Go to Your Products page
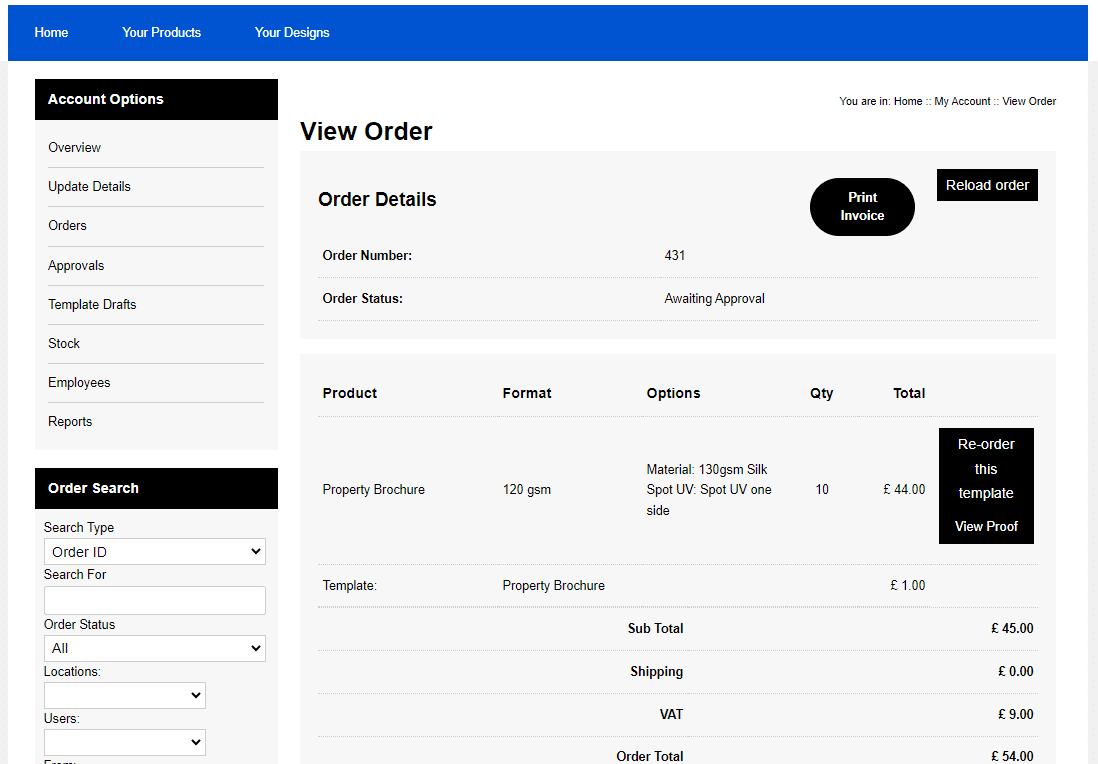 pyautogui.click(x=161, y=32)
